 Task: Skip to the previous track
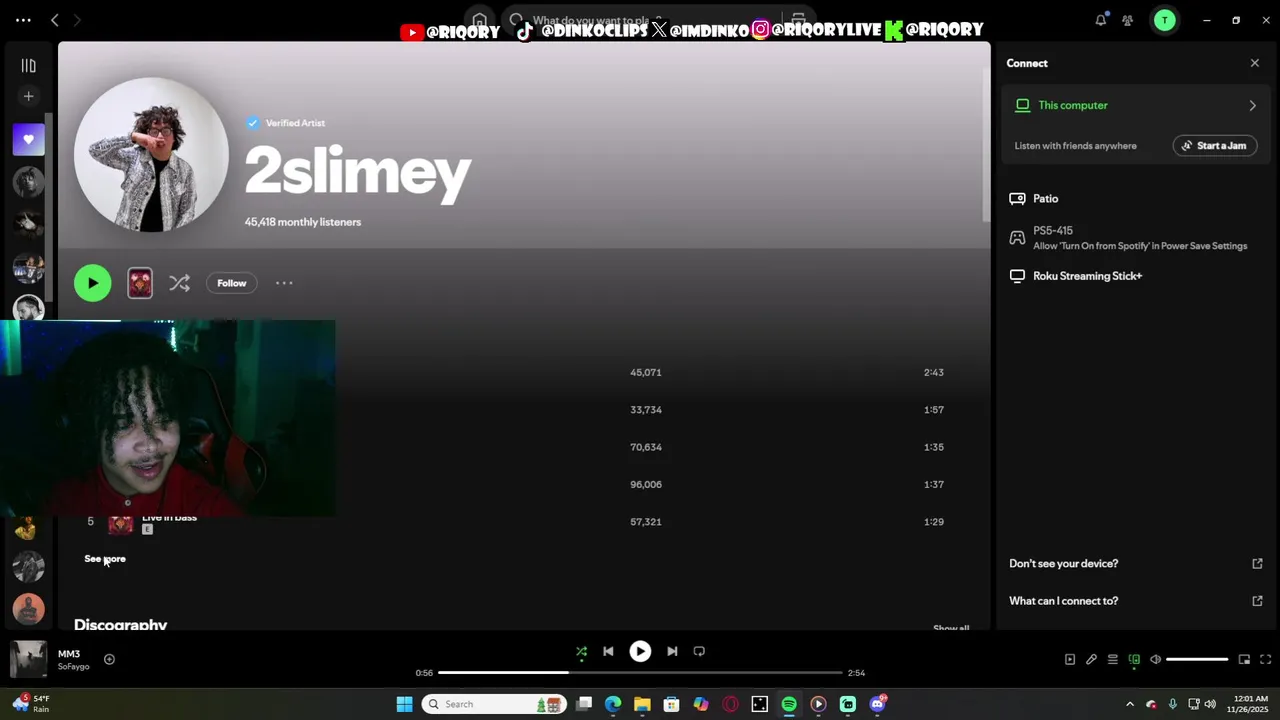(x=608, y=652)
